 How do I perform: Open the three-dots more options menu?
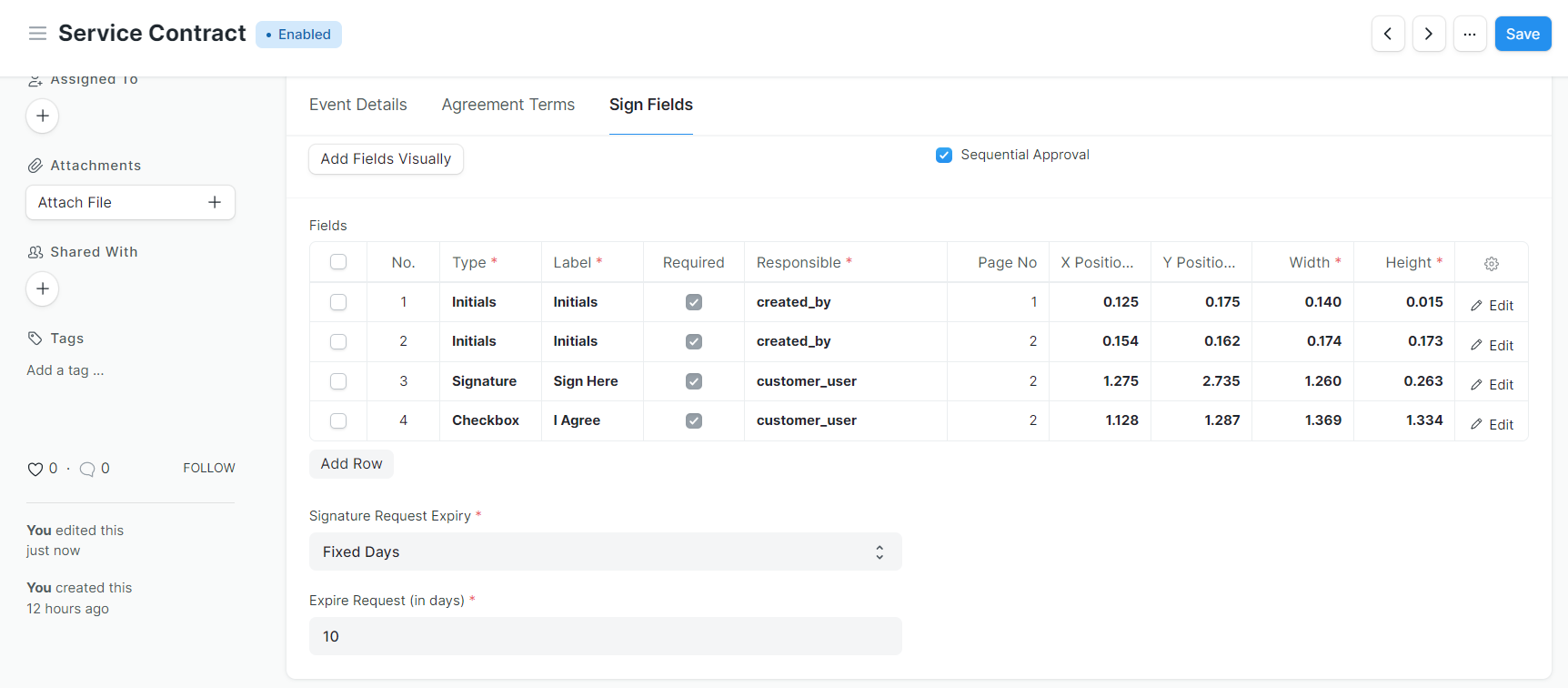click(1470, 34)
